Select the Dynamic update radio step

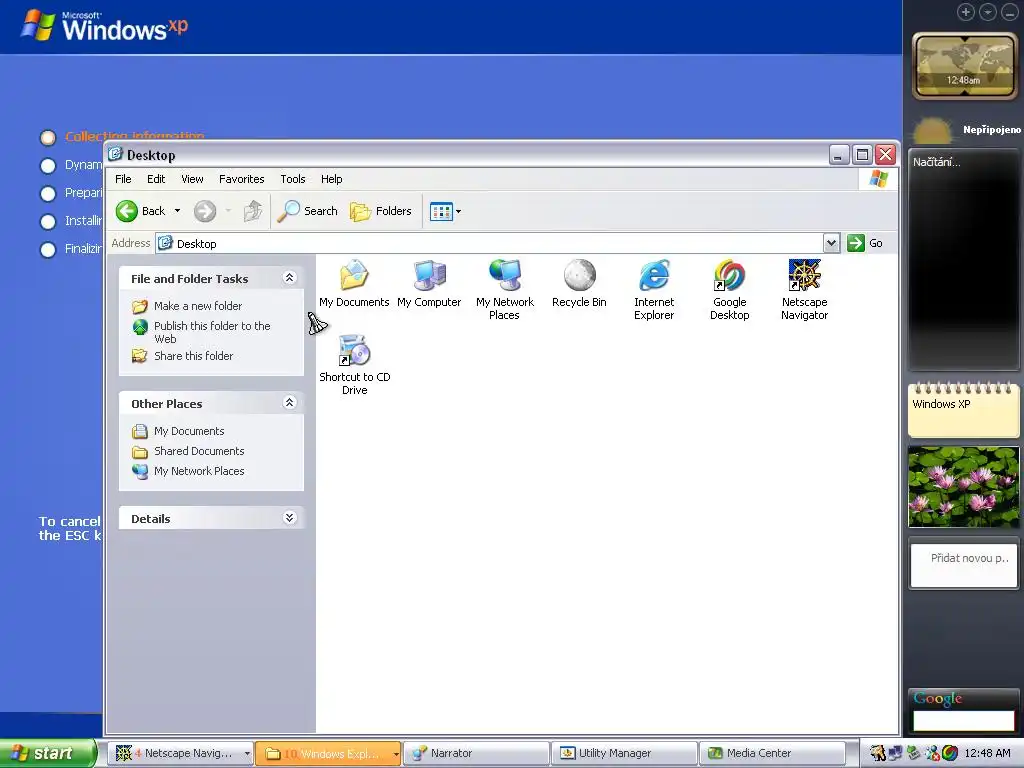(x=48, y=165)
